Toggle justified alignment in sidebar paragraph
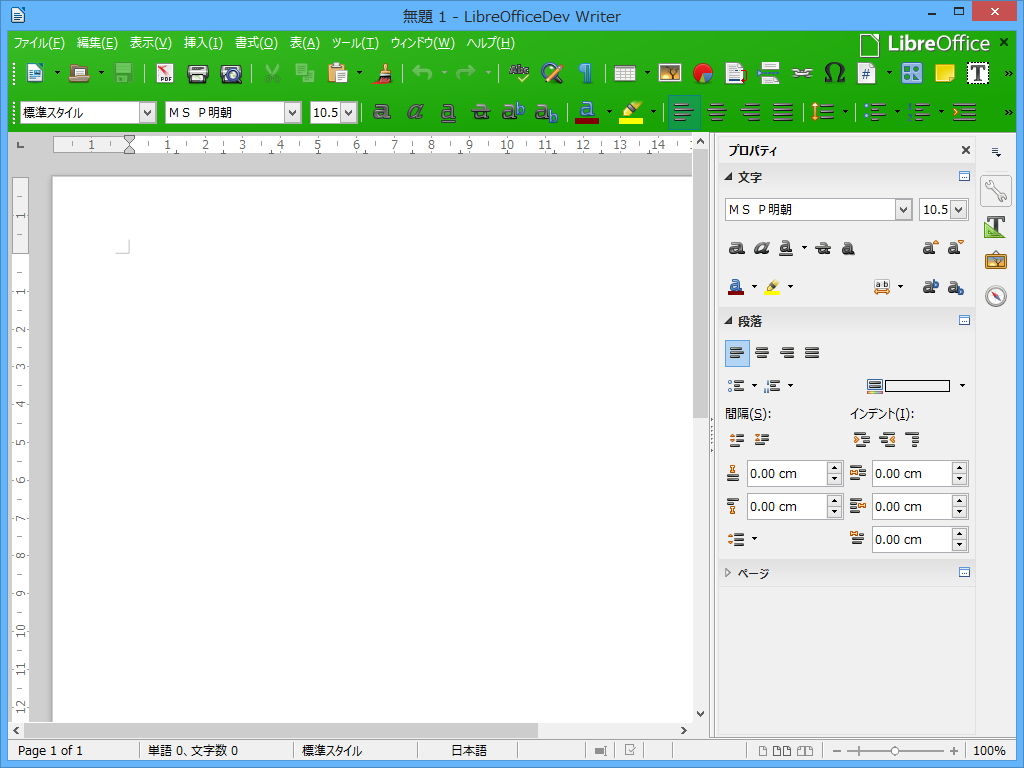The width and height of the screenshot is (1024, 768). click(812, 353)
